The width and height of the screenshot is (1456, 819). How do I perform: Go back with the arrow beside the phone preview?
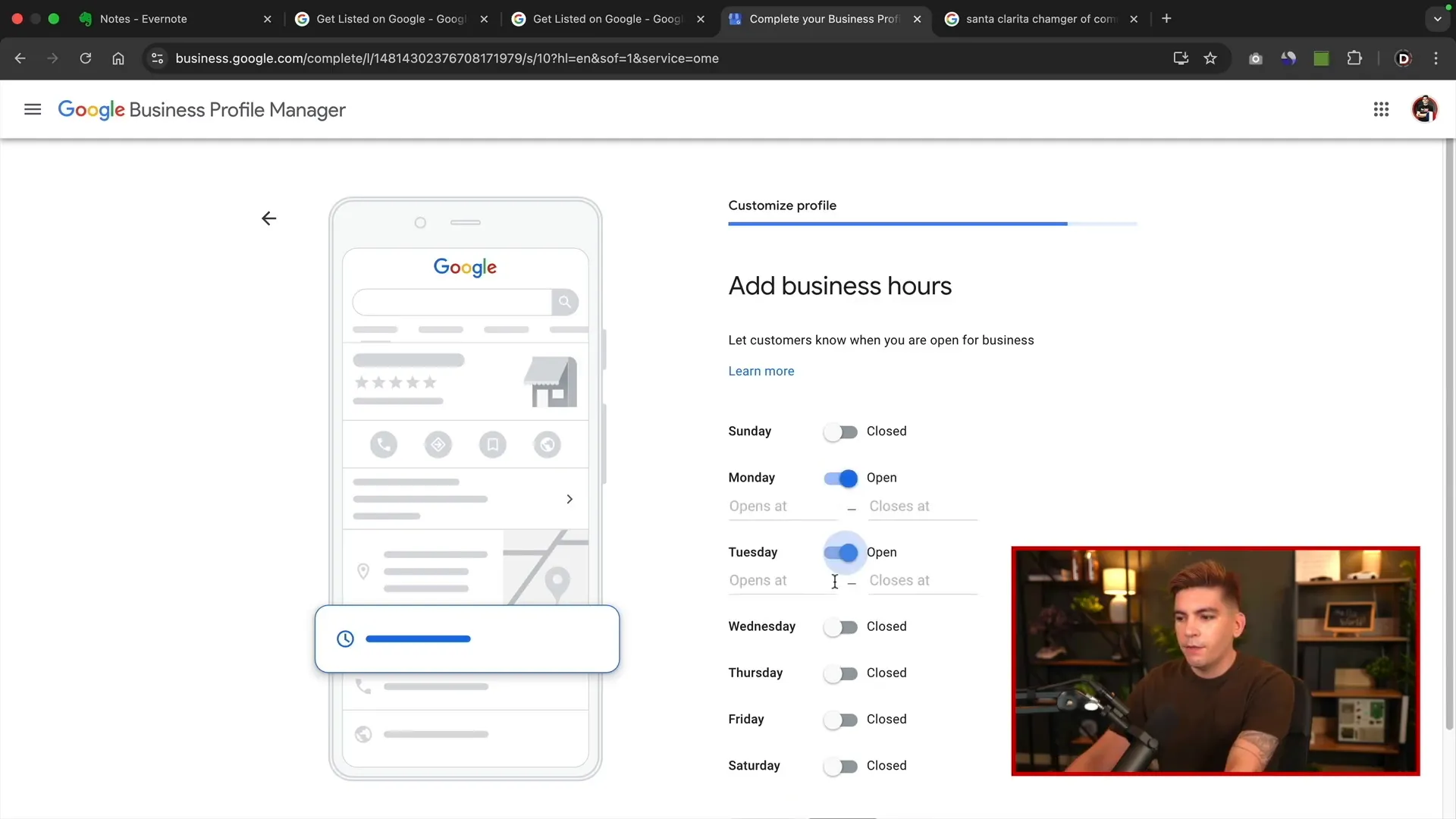pyautogui.click(x=268, y=218)
